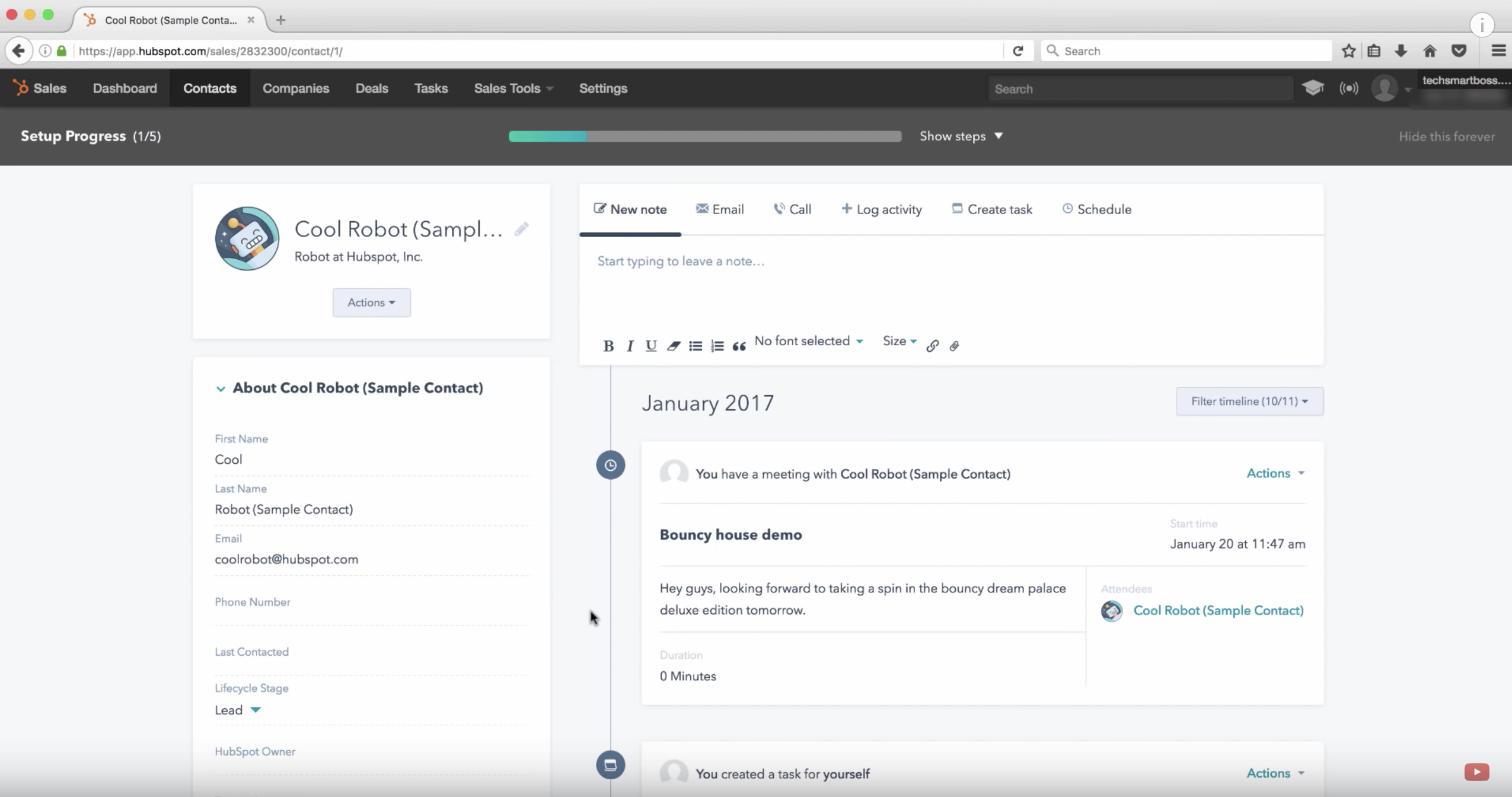Expand the Show steps dropdown
The height and width of the screenshot is (797, 1512).
pos(961,136)
